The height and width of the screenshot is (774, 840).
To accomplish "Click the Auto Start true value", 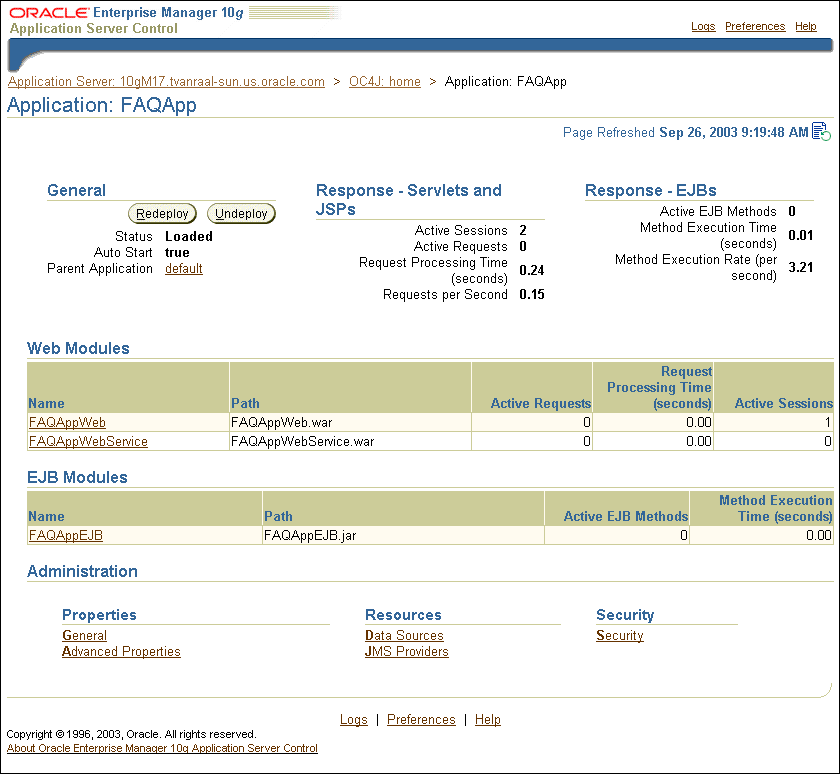I will (177, 252).
